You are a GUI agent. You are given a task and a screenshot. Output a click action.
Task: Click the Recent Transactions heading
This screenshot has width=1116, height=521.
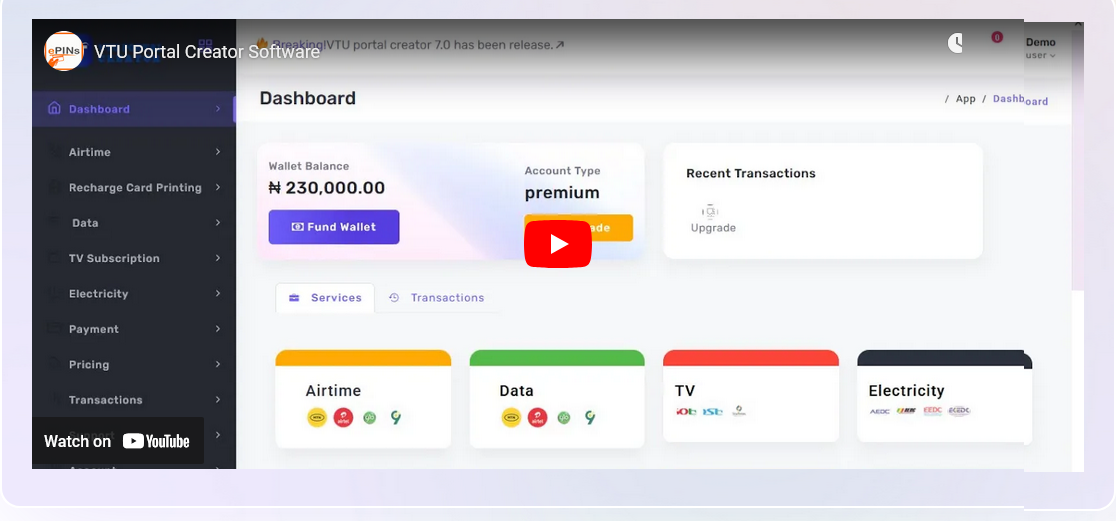(x=751, y=173)
